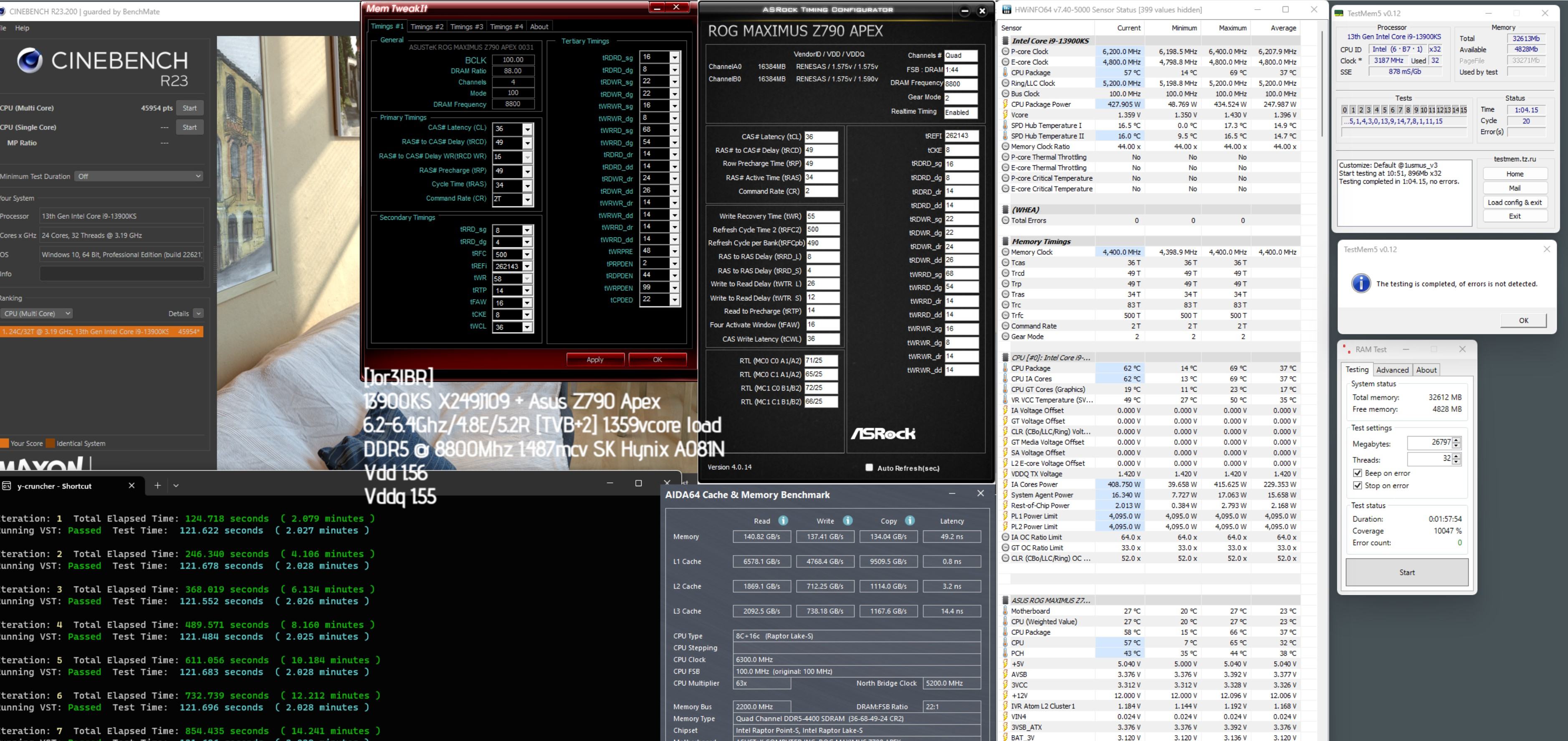Toggle Auto Refresh checkbox in ASRock Timing Configurator
Screen dimensions: 1568x741
click(x=869, y=468)
